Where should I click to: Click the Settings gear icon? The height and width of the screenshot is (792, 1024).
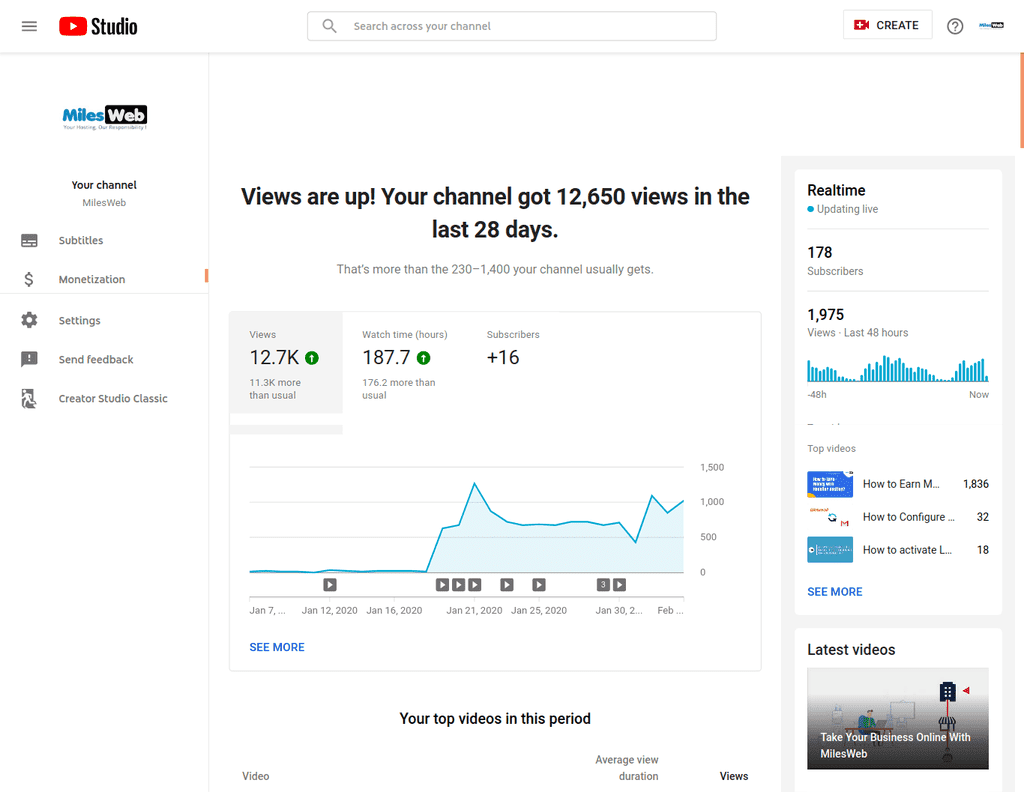(29, 320)
